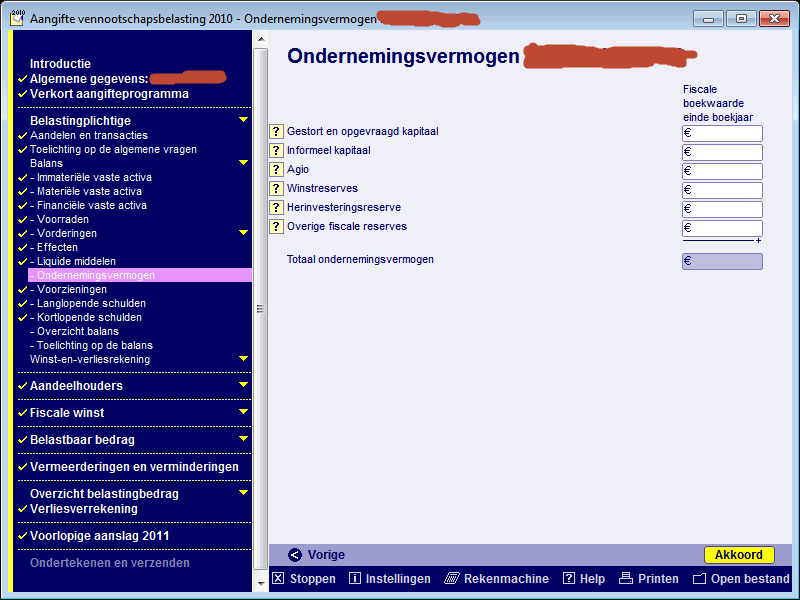The image size is (800, 600).
Task: Open help for Informeel kapitaal
Action: point(277,152)
